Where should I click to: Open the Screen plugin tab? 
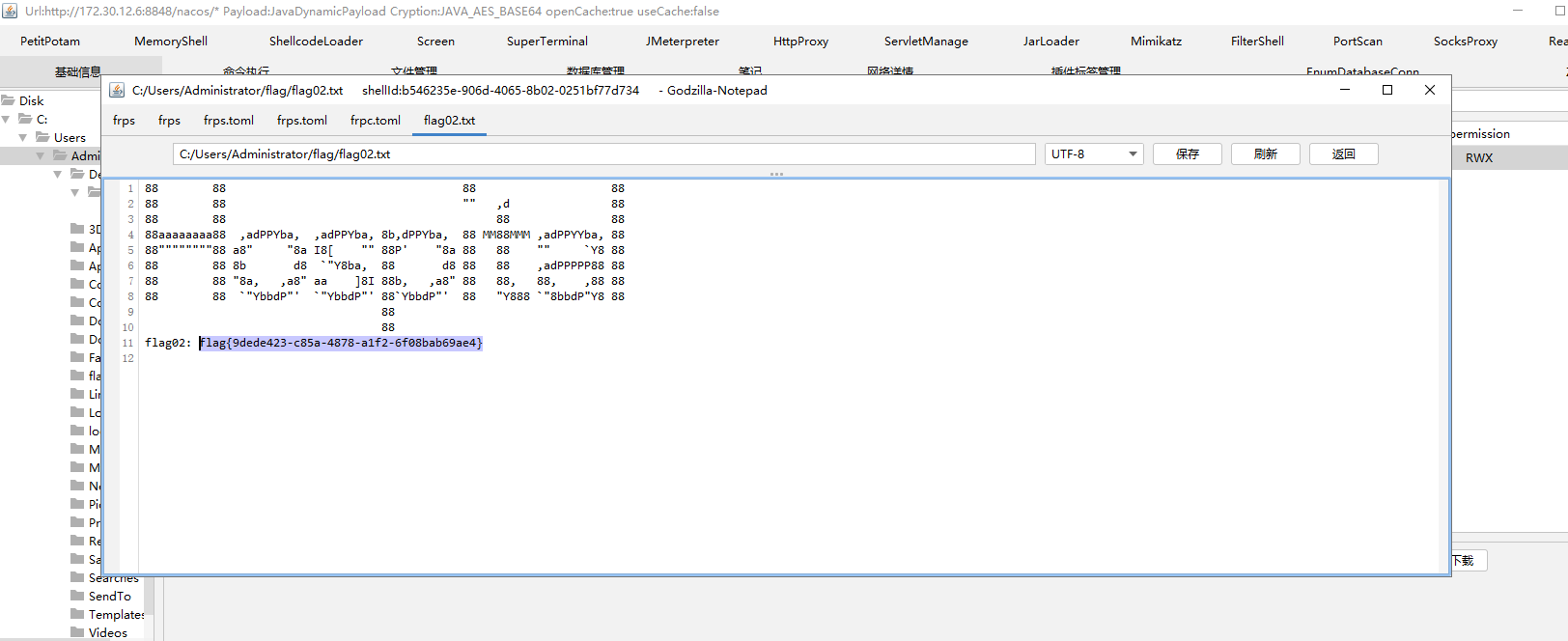coord(435,42)
